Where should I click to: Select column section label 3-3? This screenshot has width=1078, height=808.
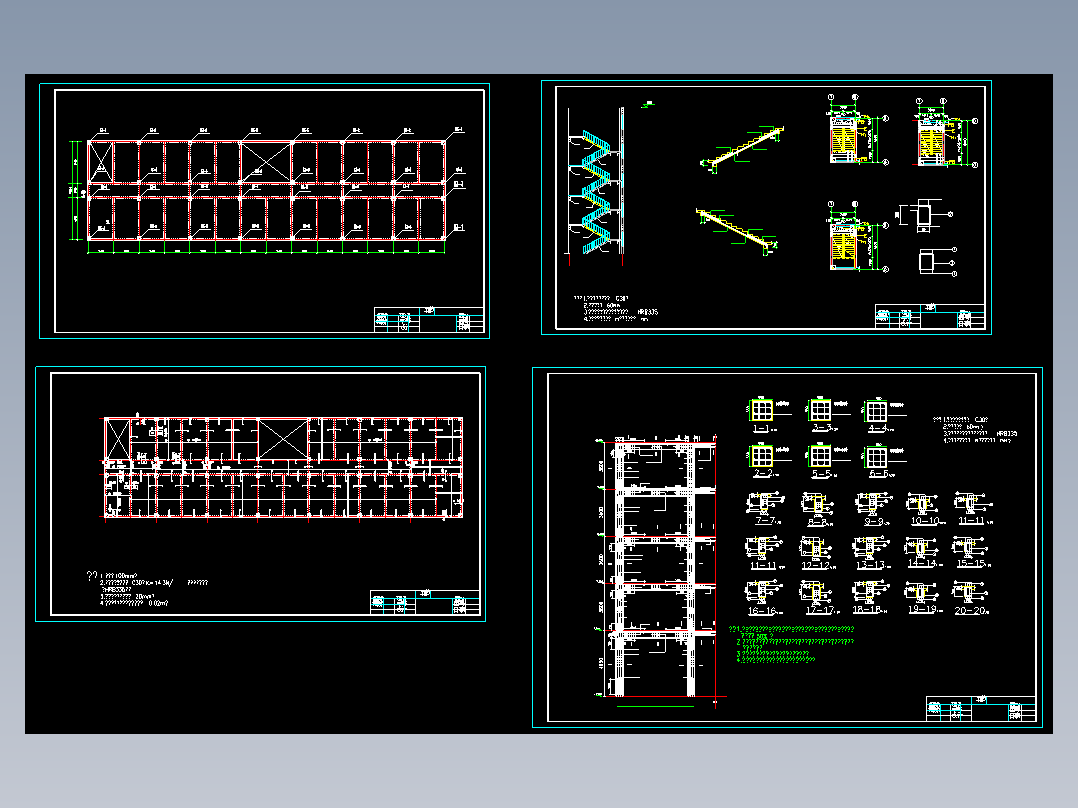click(822, 428)
